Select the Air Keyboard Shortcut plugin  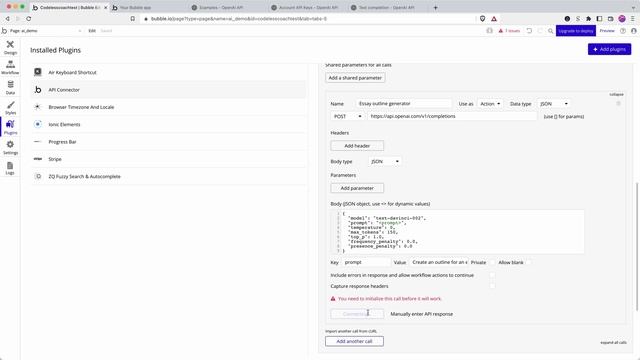(x=169, y=72)
